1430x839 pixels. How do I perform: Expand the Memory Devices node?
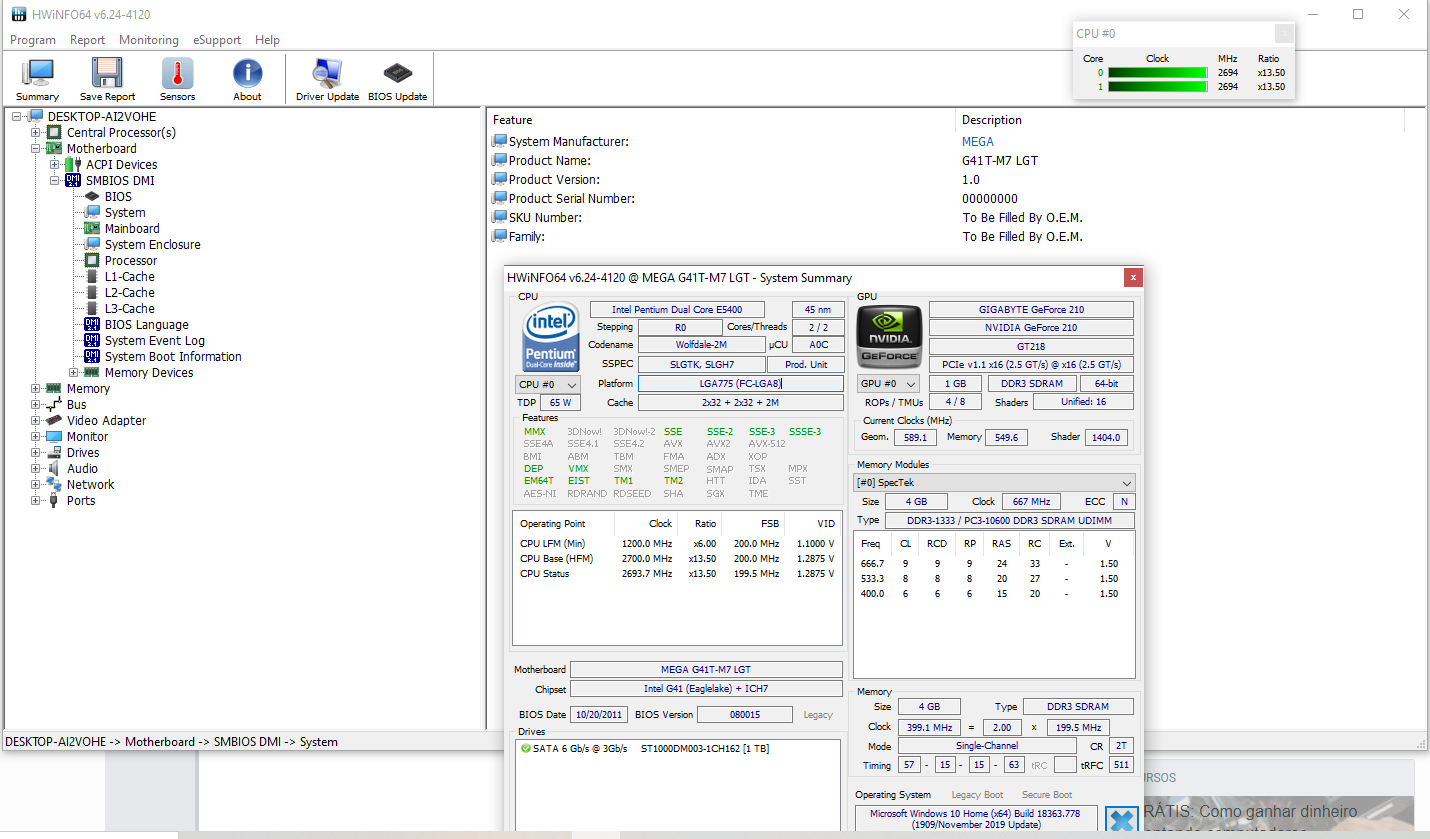(x=74, y=372)
